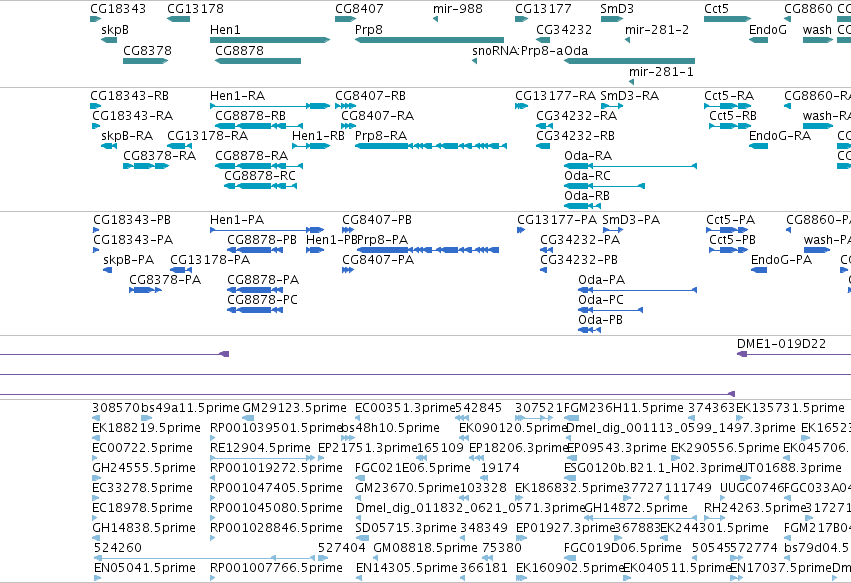Select the Prp8-RA transcript glyph

pyautogui.click(x=431, y=146)
